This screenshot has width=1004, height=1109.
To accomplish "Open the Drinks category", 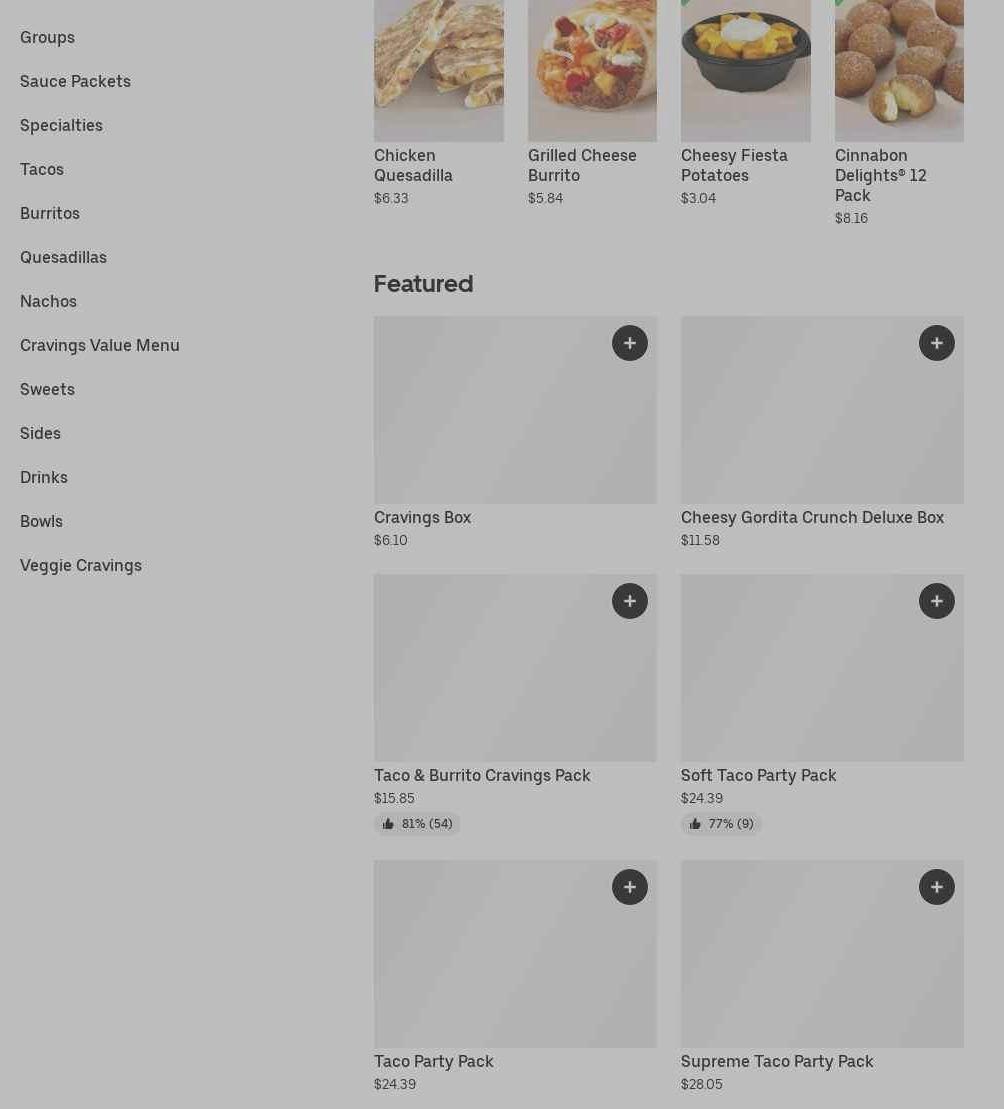I will point(44,477).
